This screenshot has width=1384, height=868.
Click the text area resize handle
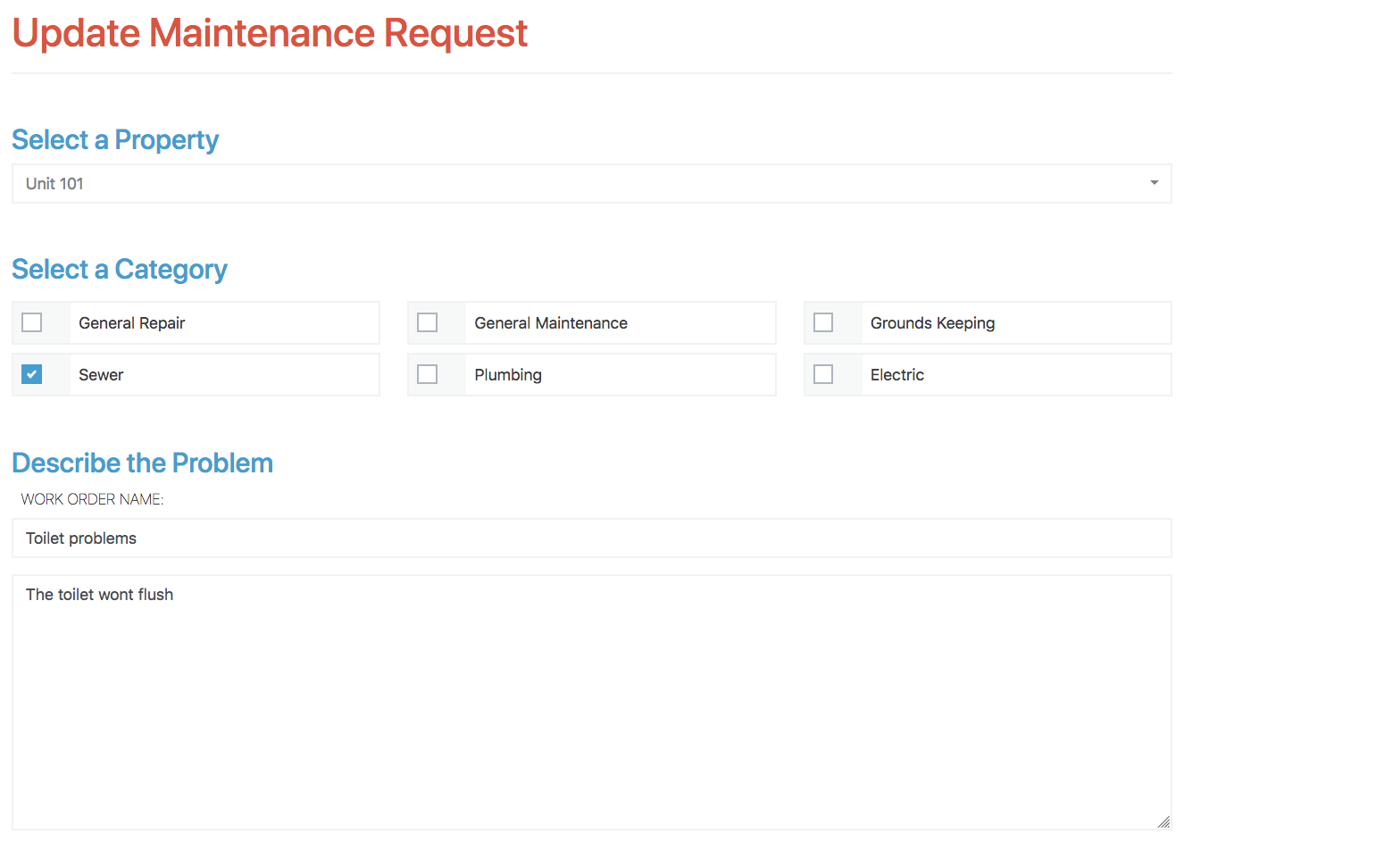pos(1163,822)
